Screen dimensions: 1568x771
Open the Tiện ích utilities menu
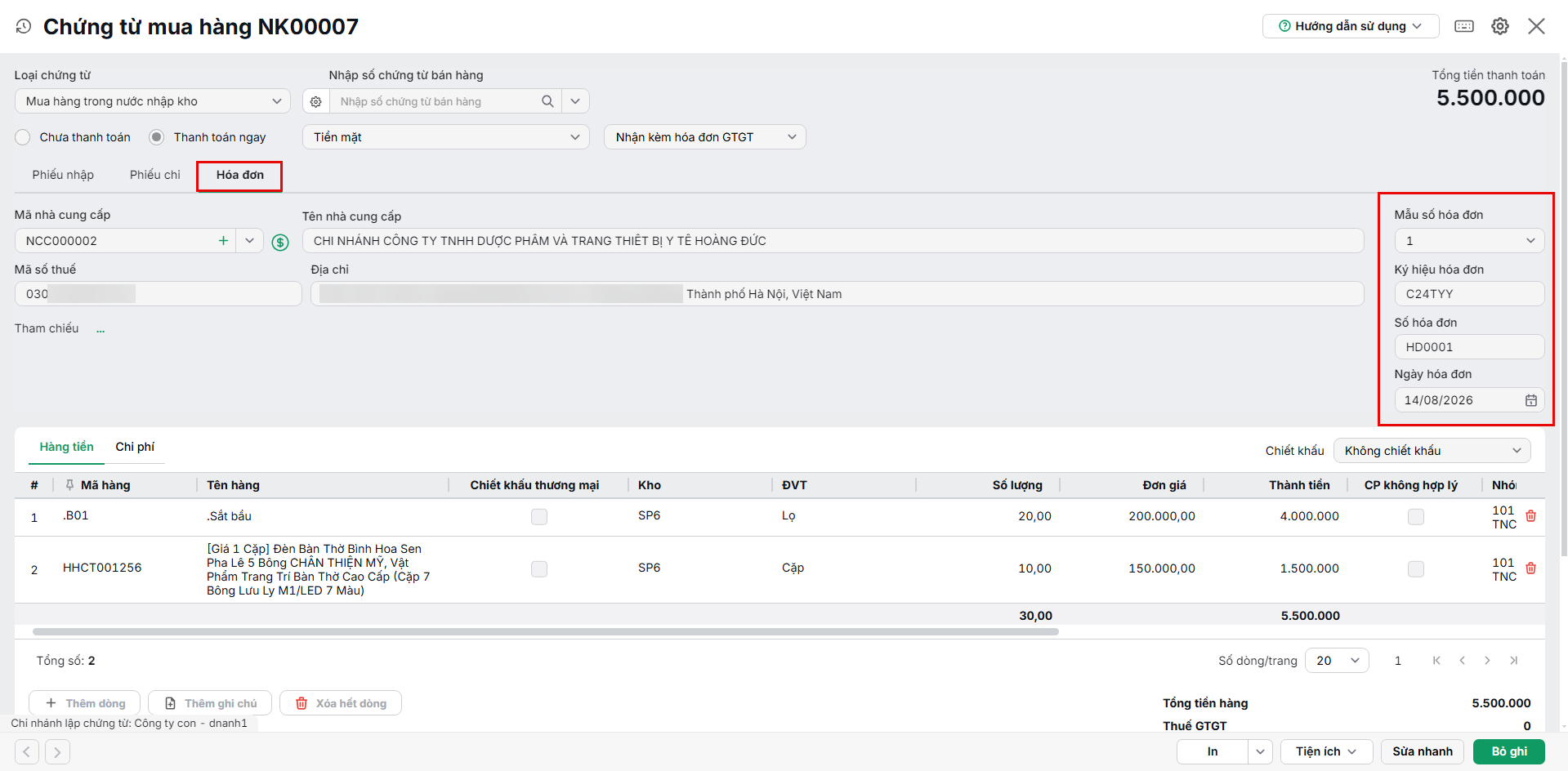click(x=1326, y=751)
